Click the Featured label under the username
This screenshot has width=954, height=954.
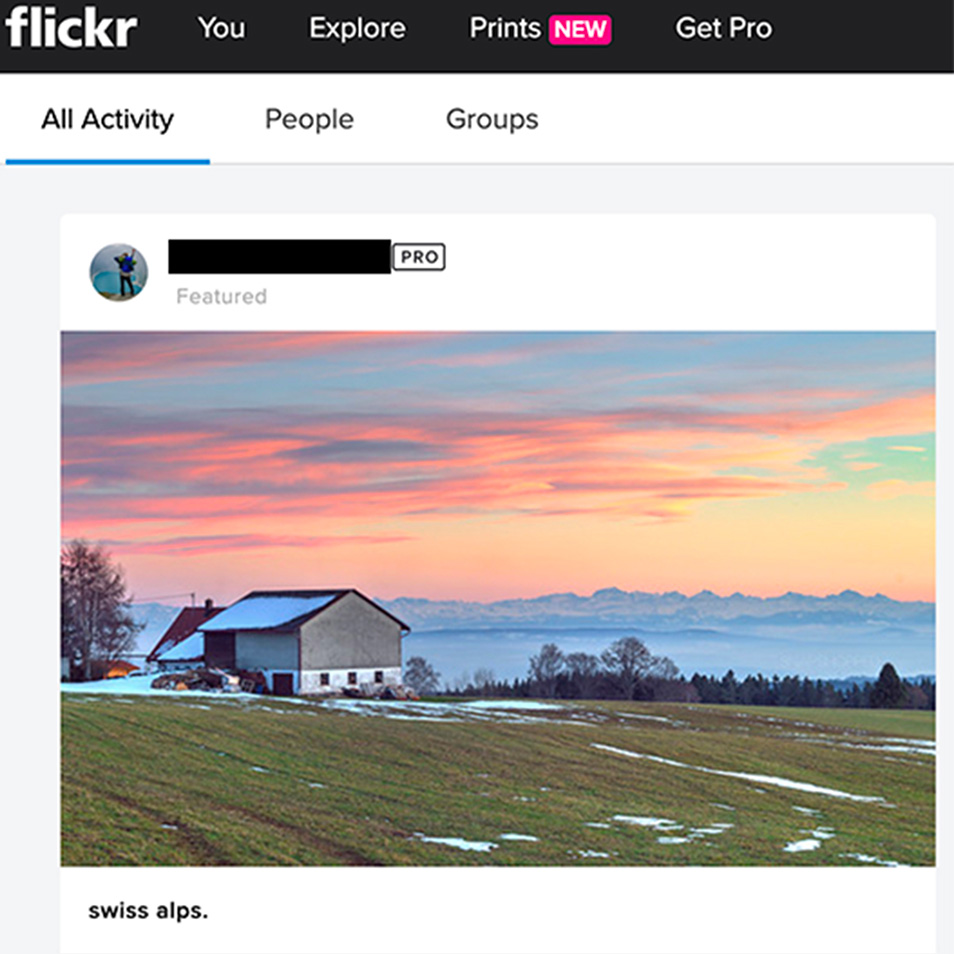point(221,296)
